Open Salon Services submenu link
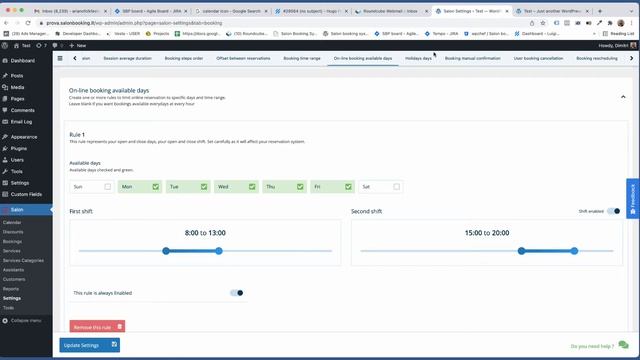Image resolution: width=640 pixels, height=360 pixels. (x=12, y=251)
